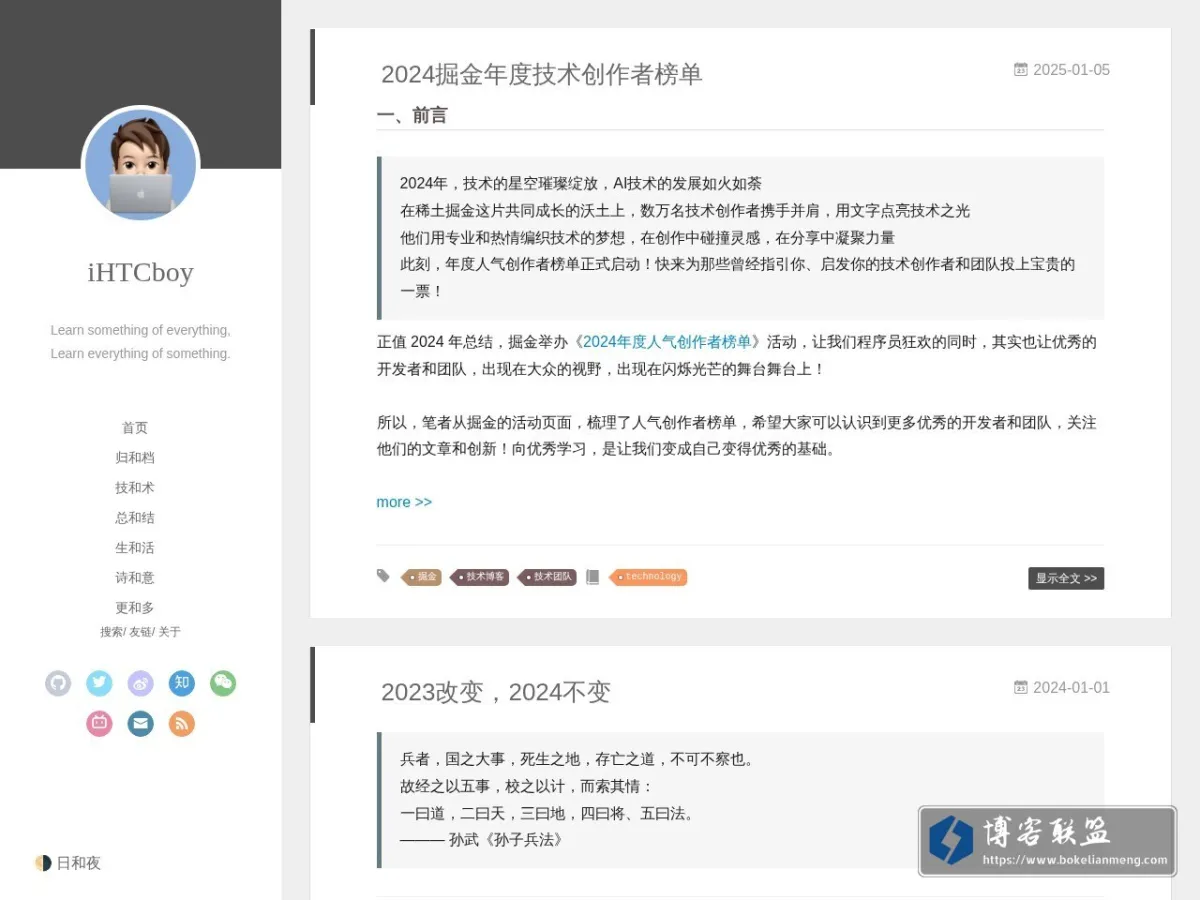Click calendar icon next to 2025-01-05
1200x900 pixels.
(x=1020, y=70)
